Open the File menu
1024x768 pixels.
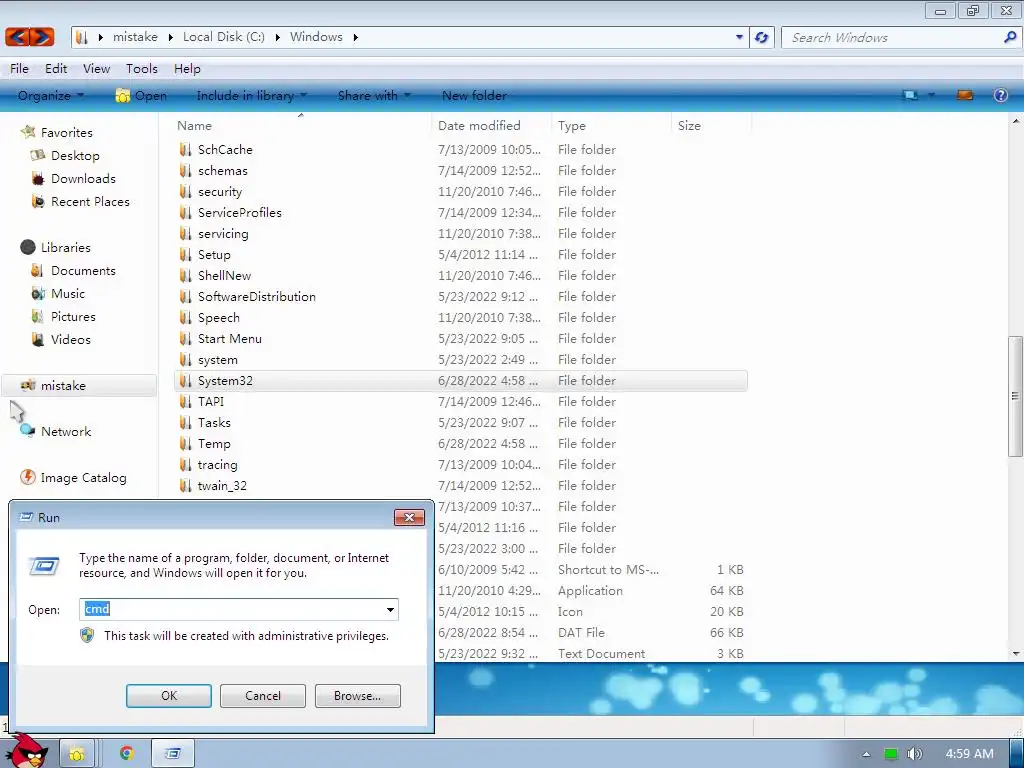(19, 69)
